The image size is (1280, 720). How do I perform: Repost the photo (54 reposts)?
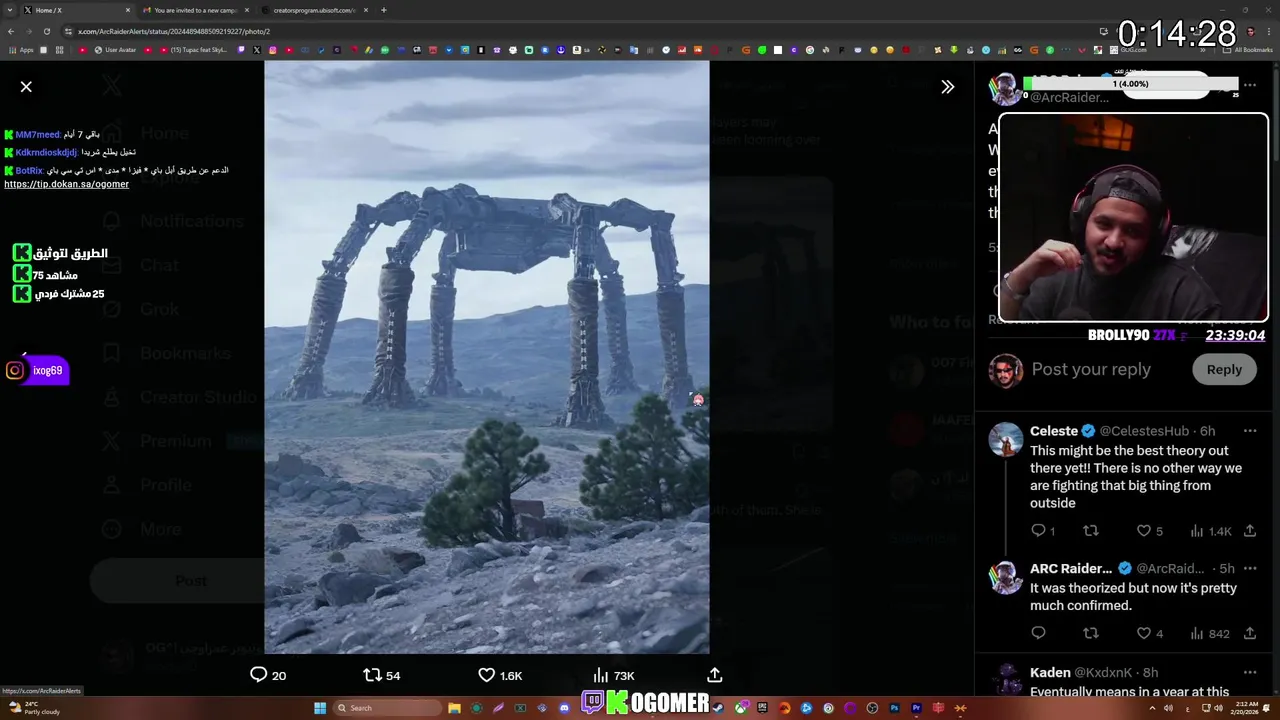[x=381, y=675]
